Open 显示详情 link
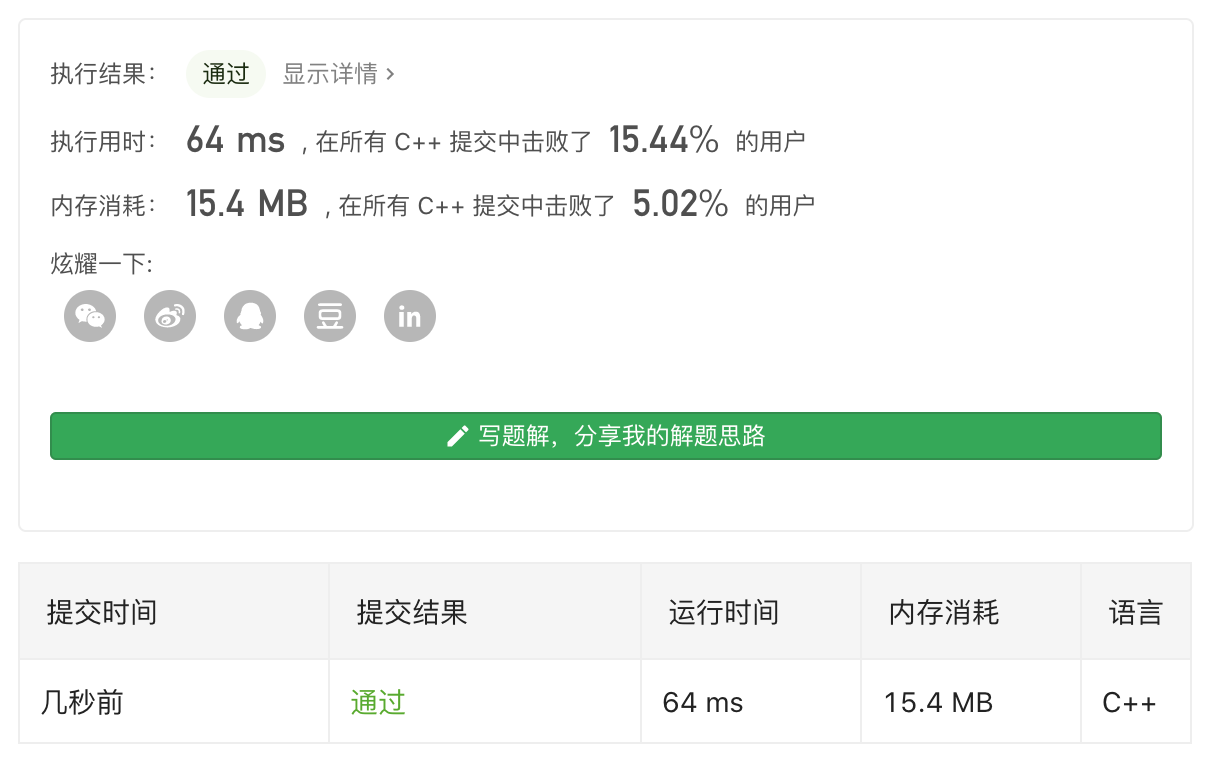Screen dimensions: 1228x766 pos(330,74)
